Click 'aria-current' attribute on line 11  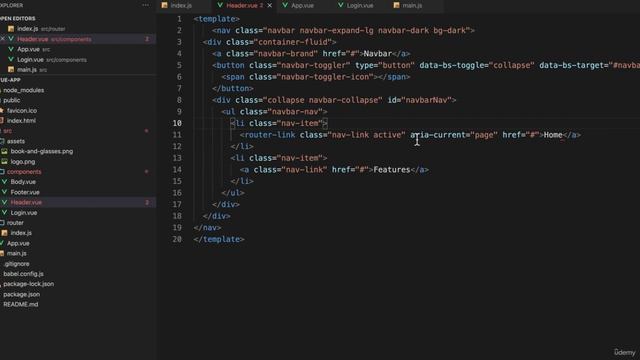438,135
